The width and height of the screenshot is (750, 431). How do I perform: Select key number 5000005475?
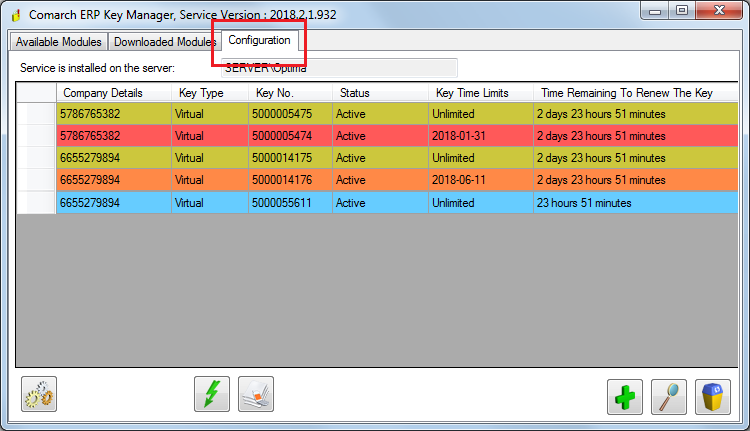pos(290,114)
